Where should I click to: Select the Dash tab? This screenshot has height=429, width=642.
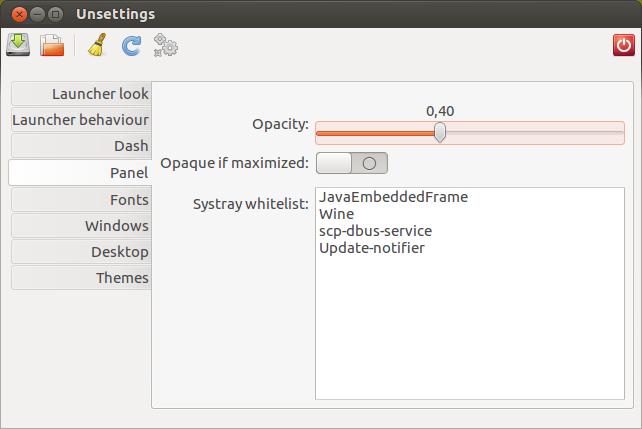(81, 146)
